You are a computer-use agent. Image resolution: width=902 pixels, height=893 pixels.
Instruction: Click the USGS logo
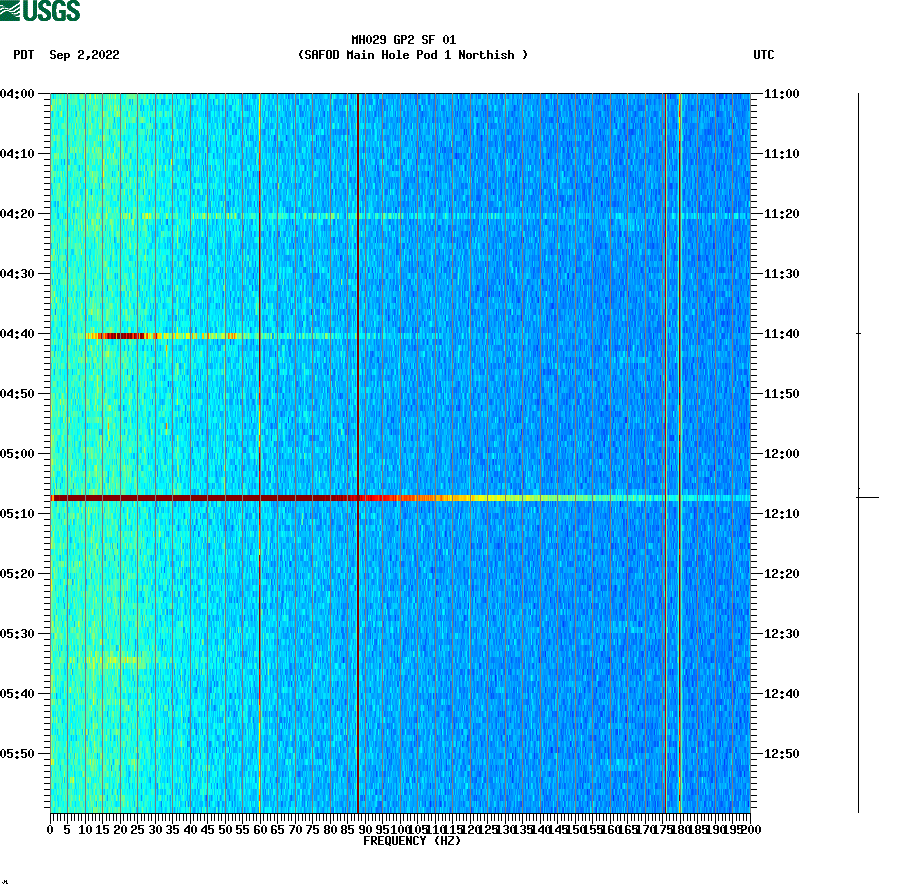(x=40, y=10)
